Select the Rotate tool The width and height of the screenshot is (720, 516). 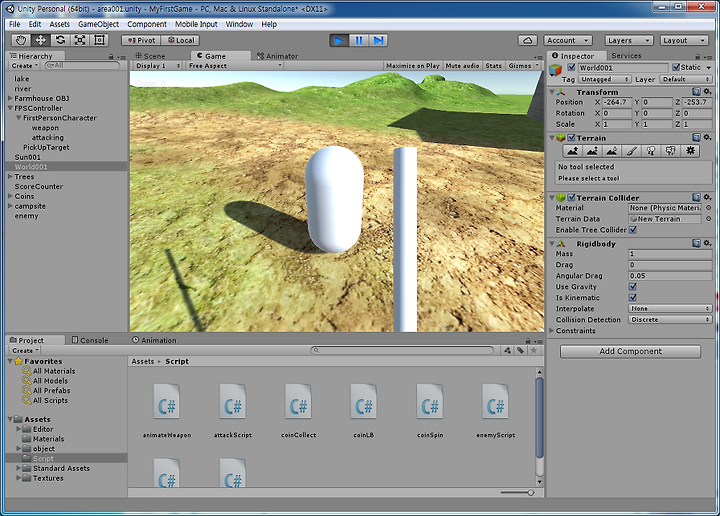coord(60,40)
